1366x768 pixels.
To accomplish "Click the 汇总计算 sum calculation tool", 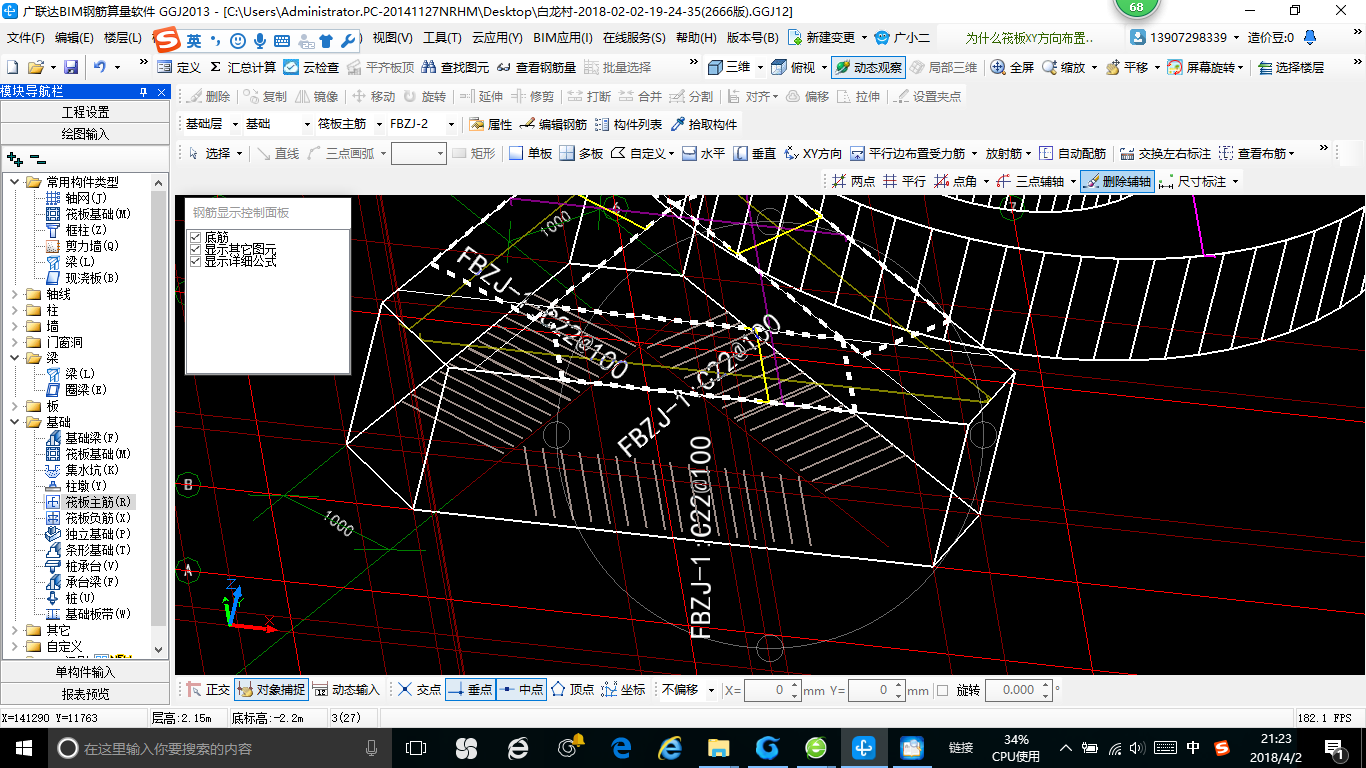I will pyautogui.click(x=242, y=67).
